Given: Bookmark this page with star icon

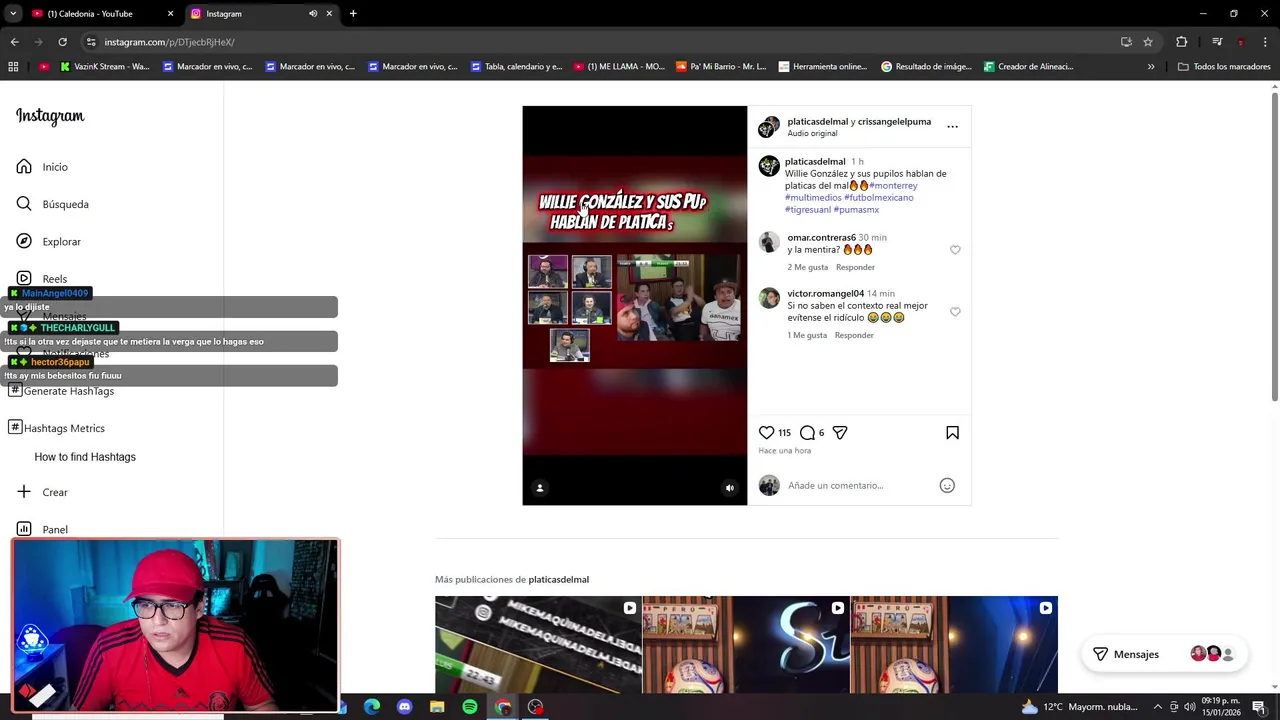Looking at the screenshot, I should [x=1148, y=42].
